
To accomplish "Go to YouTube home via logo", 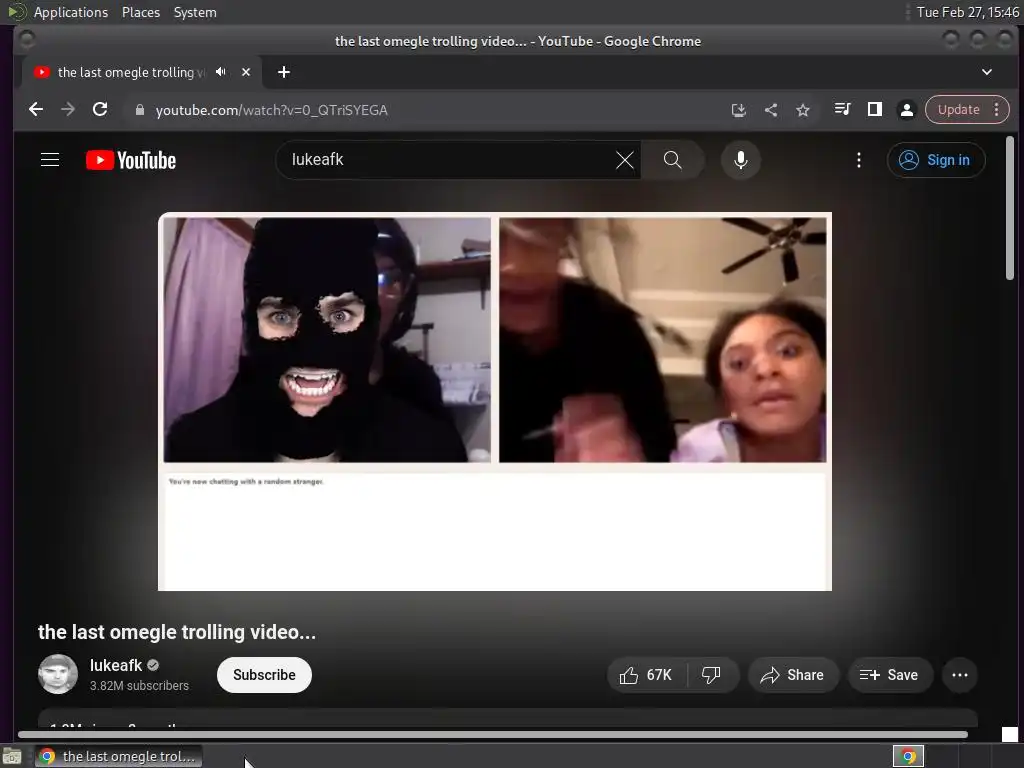I will click(x=131, y=160).
